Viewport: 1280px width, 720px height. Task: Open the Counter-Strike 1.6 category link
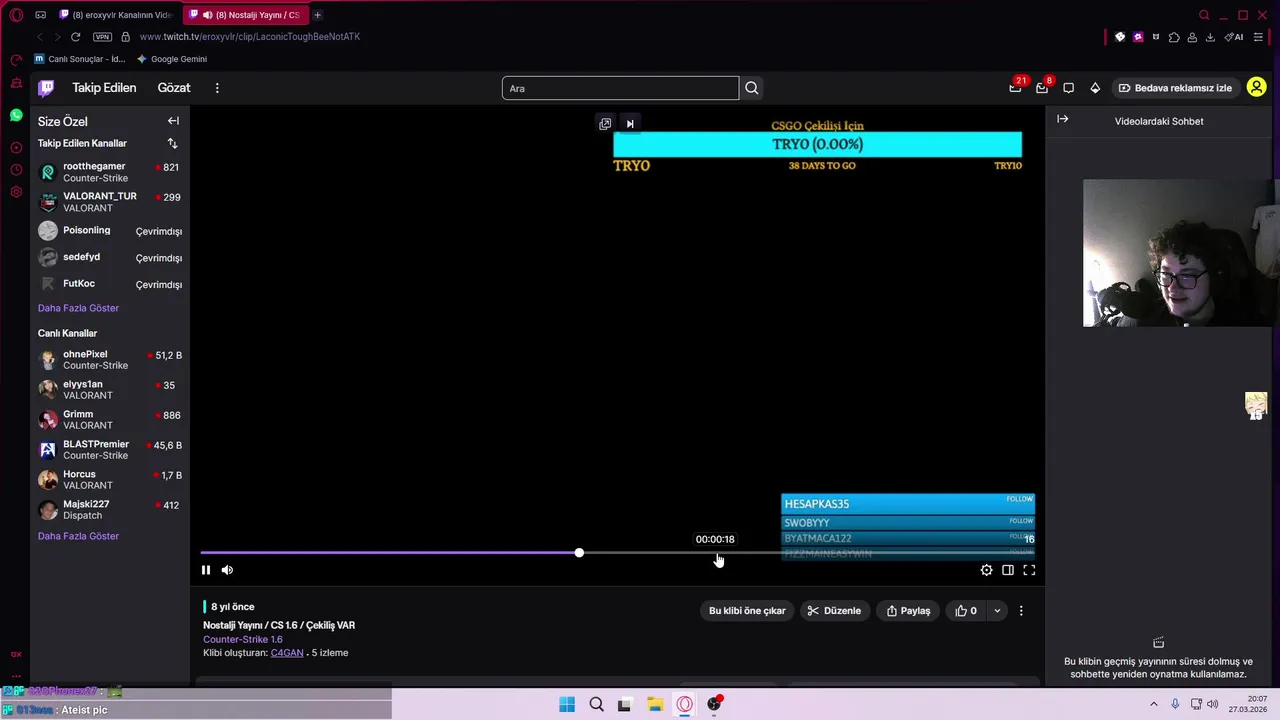point(243,639)
